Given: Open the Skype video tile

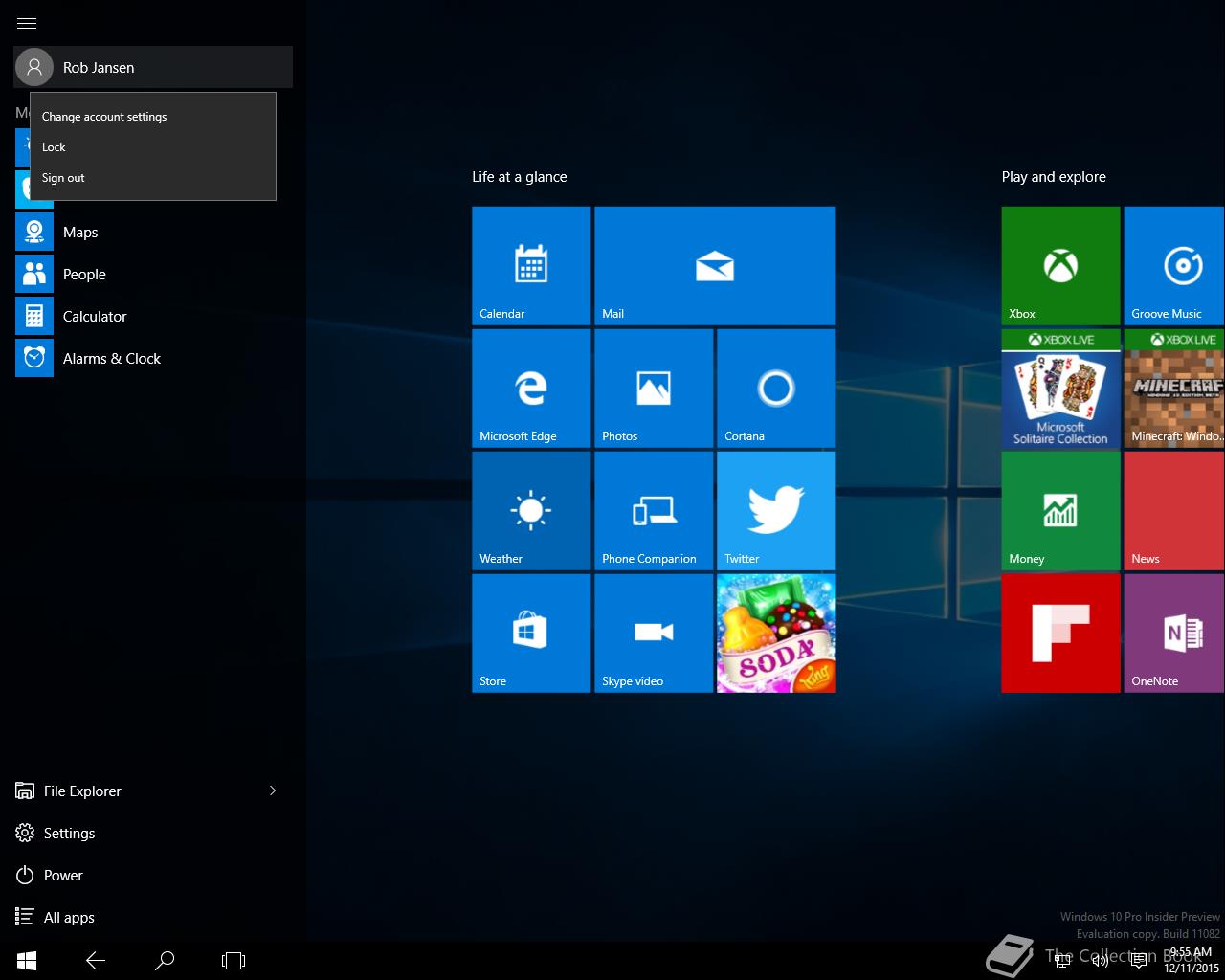Looking at the screenshot, I should 654,634.
